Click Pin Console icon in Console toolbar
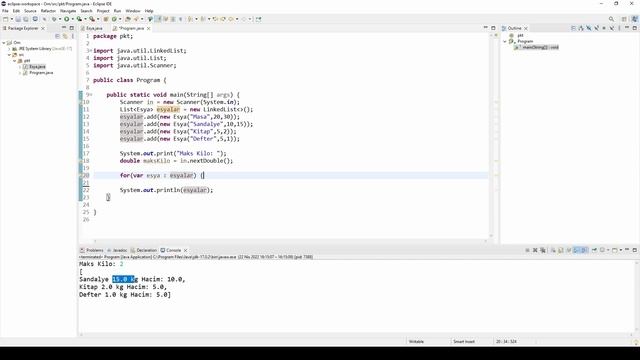The height and width of the screenshot is (360, 640). pyautogui.click(x=594, y=250)
